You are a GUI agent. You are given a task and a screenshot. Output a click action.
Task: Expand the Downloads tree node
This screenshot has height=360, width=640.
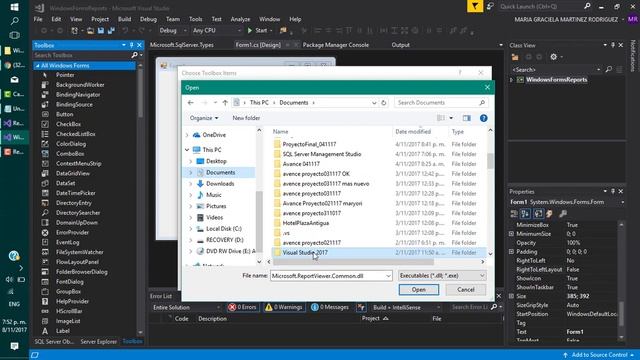[x=191, y=184]
